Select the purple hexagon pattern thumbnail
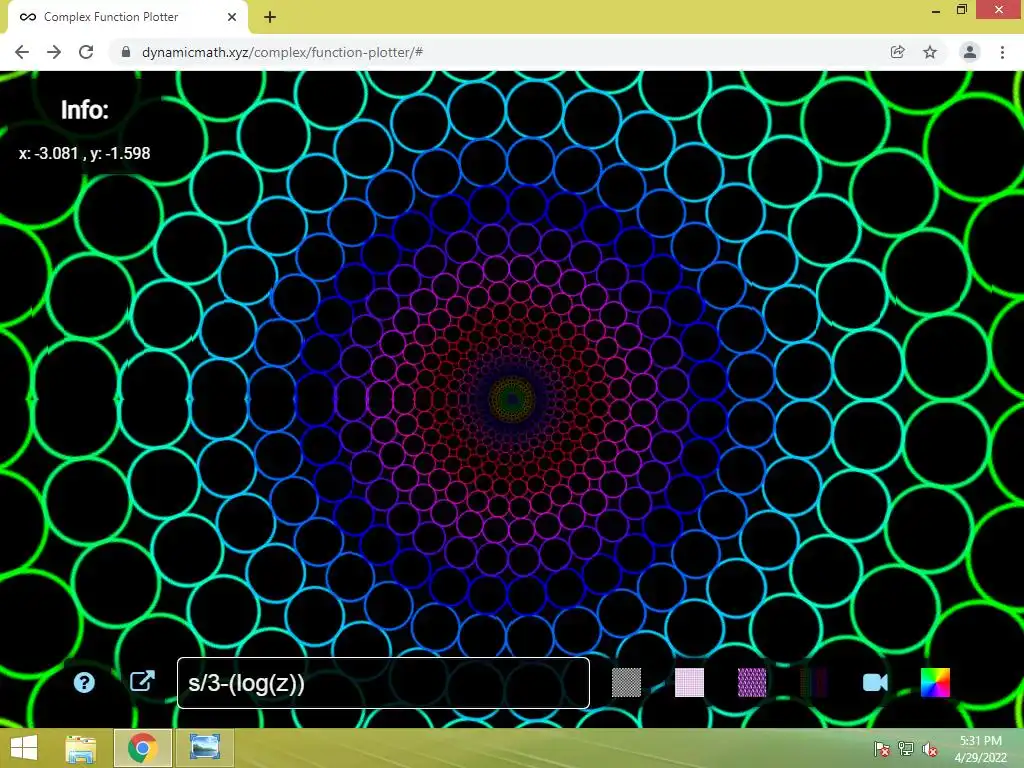The height and width of the screenshot is (768, 1024). pyautogui.click(x=752, y=682)
